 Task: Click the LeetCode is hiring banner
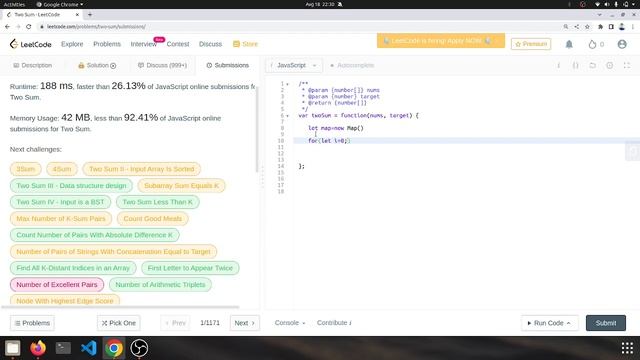(x=441, y=41)
